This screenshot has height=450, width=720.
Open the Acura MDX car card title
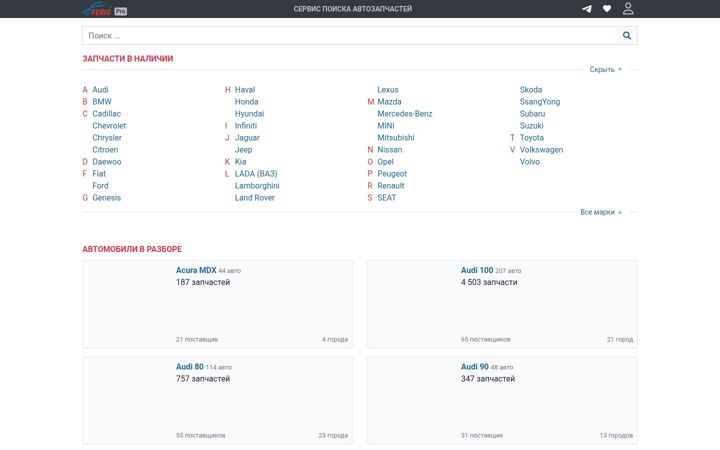tap(196, 270)
